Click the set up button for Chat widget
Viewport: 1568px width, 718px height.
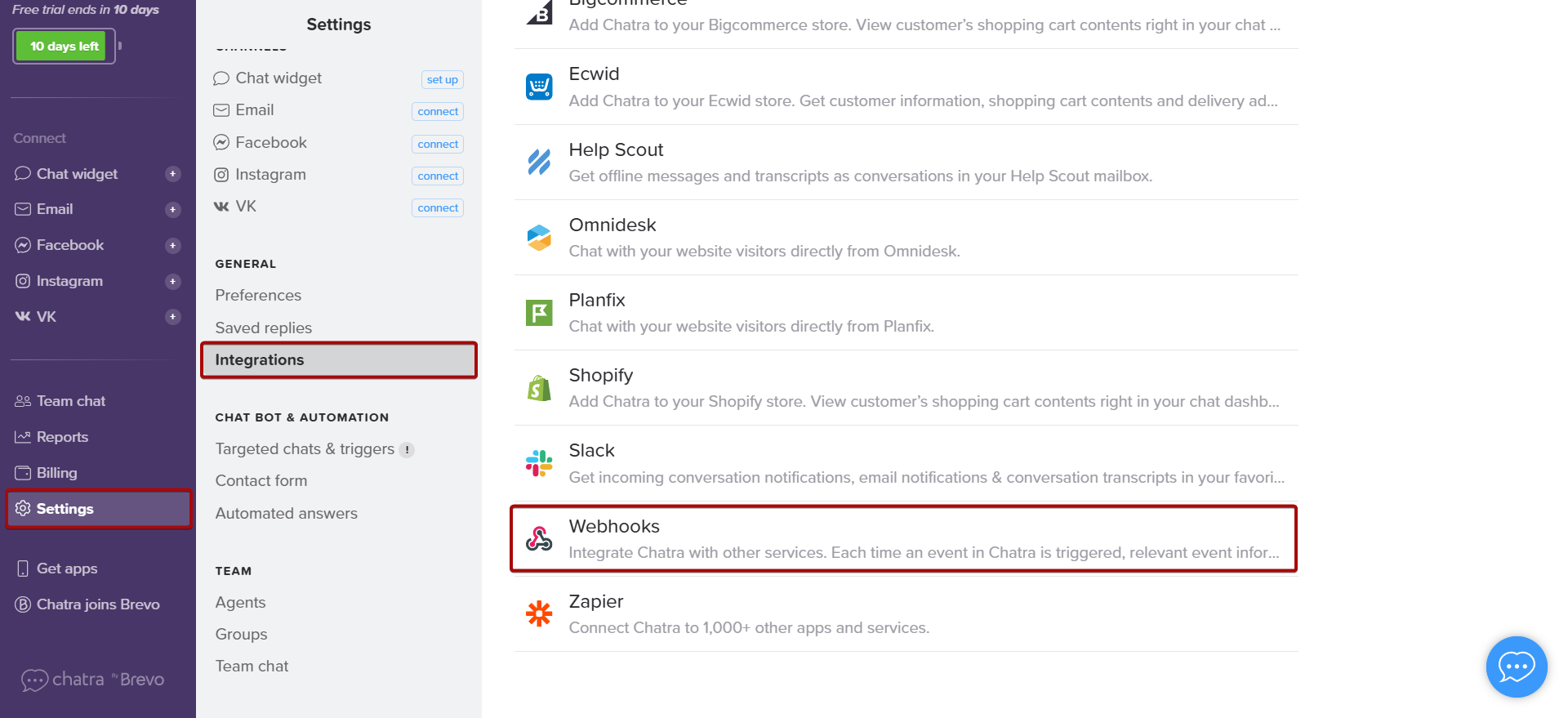pyautogui.click(x=442, y=79)
